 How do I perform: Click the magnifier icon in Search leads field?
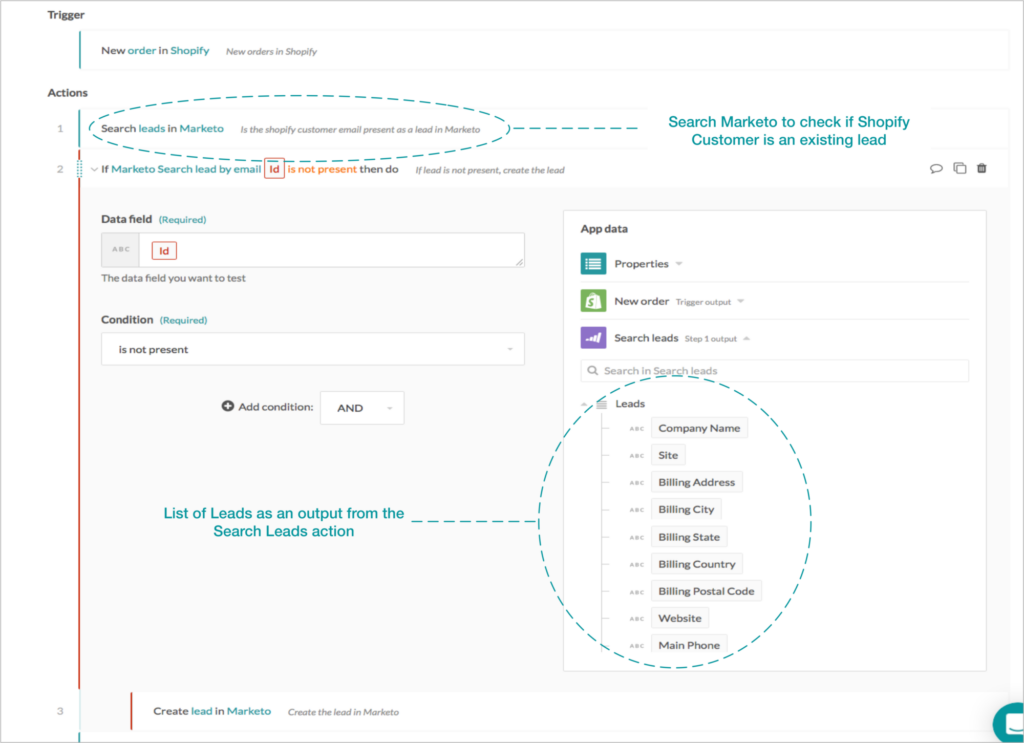[x=592, y=370]
